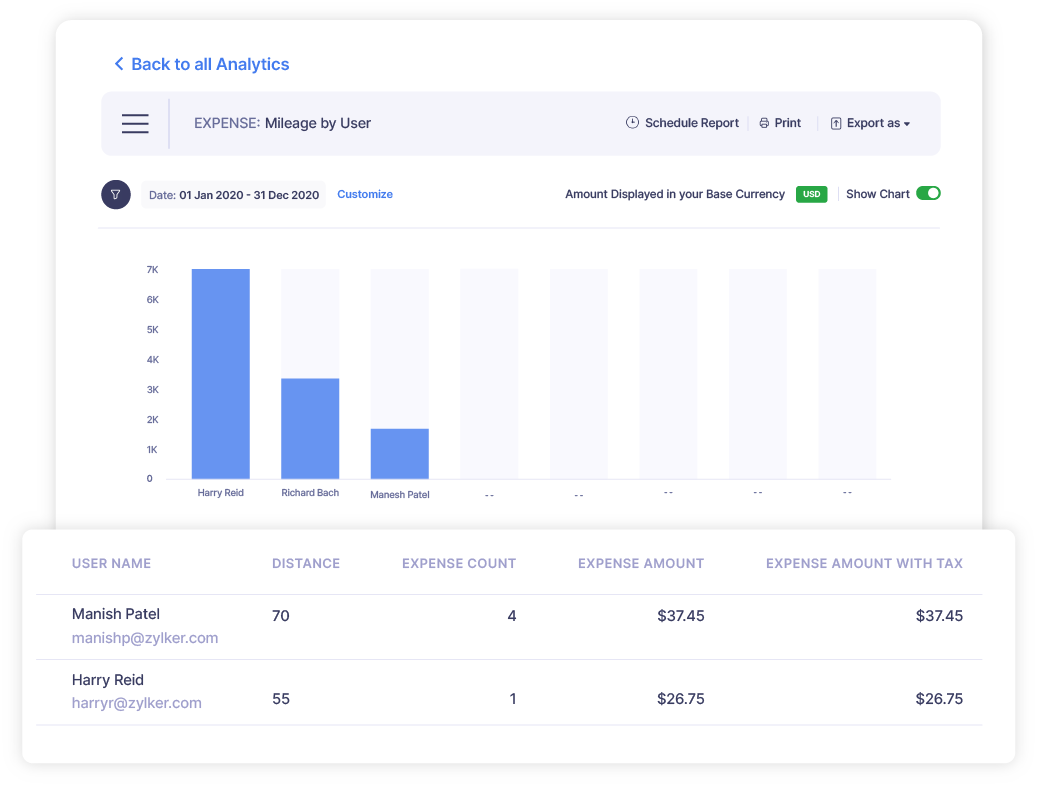Click the USD currency badge
1037x786 pixels.
810,194
